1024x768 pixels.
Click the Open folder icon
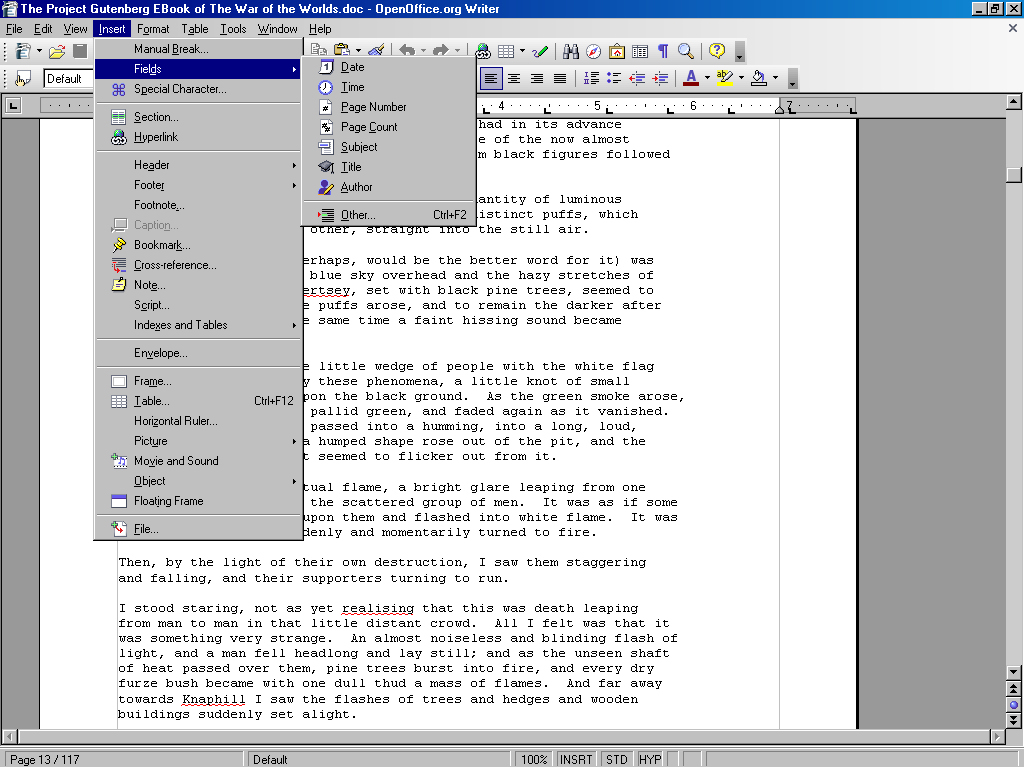[x=57, y=51]
